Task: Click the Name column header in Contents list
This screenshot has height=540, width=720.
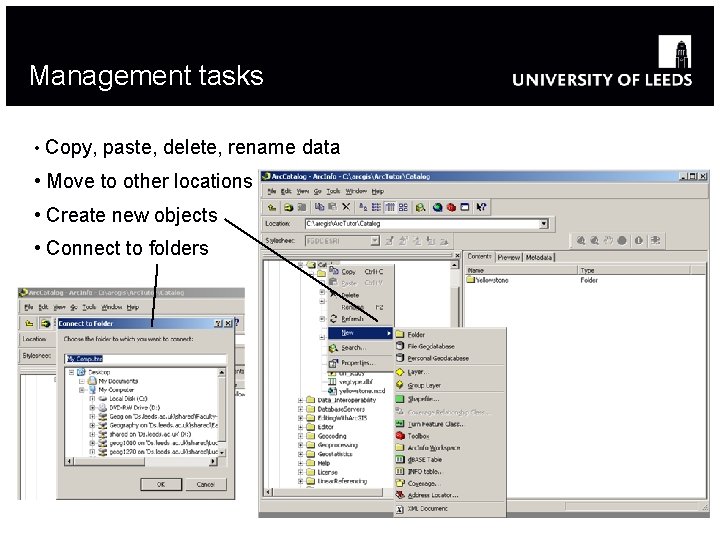Action: coord(521,270)
